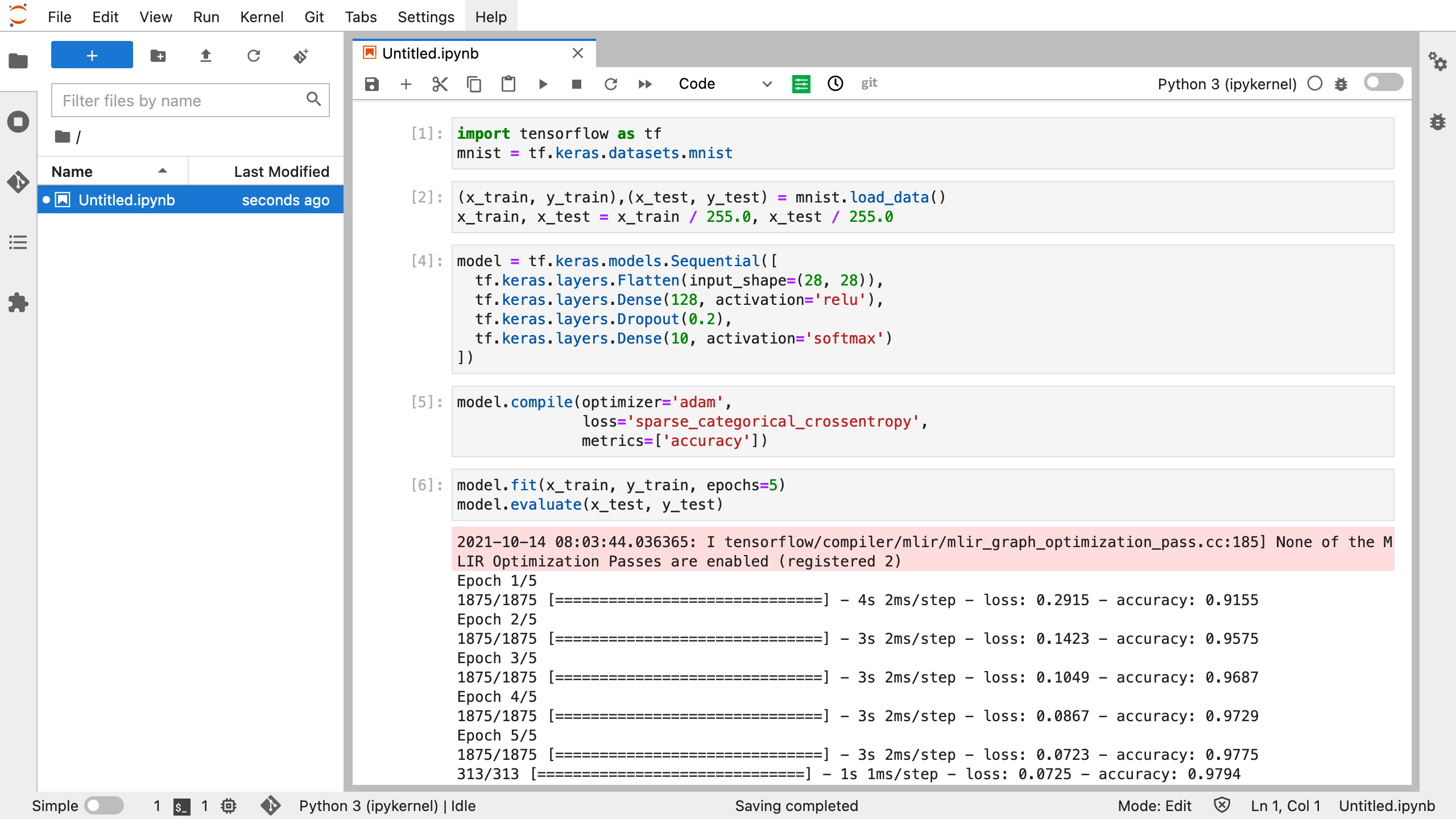Select Untitled.ipynb in file browser
The image size is (1456, 819).
click(191, 200)
